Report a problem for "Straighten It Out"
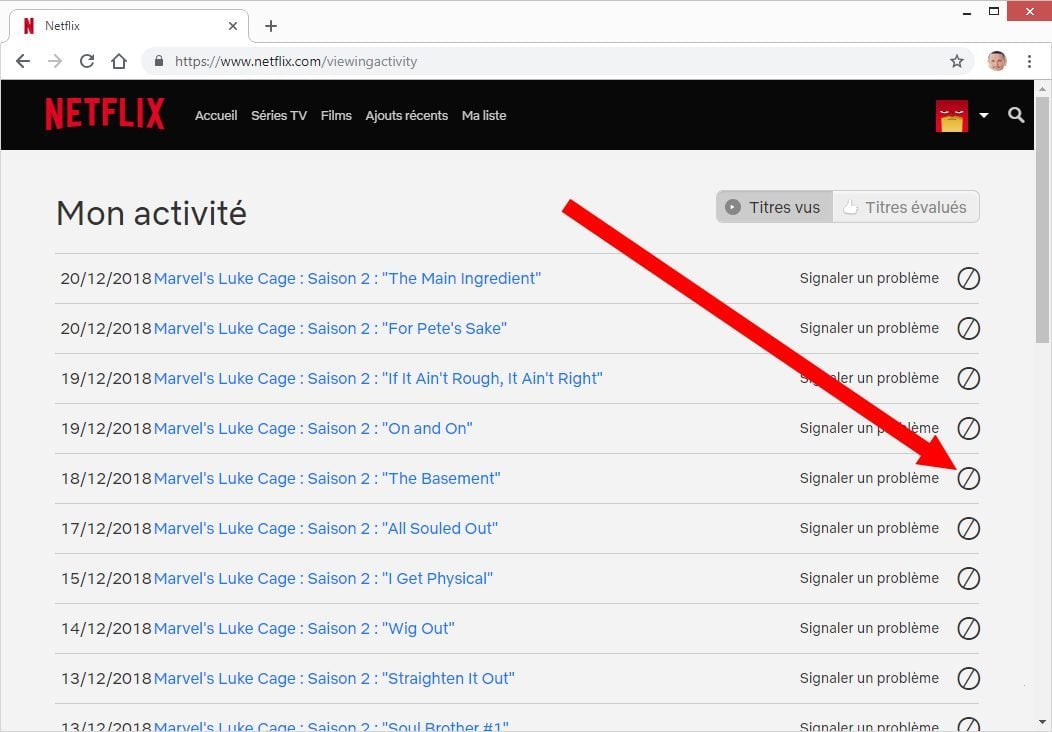The height and width of the screenshot is (732, 1052). 869,678
